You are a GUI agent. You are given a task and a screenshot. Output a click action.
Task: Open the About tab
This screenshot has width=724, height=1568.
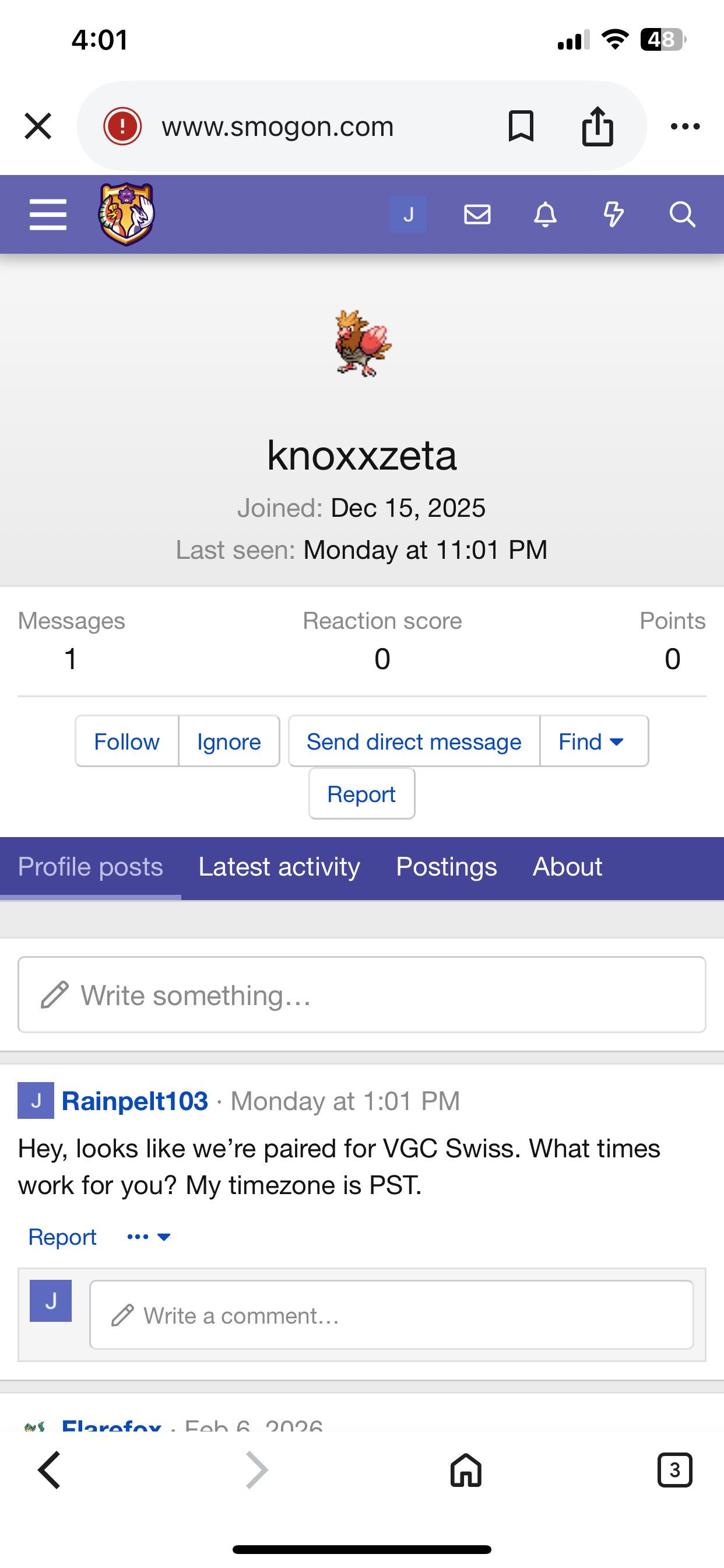point(567,867)
